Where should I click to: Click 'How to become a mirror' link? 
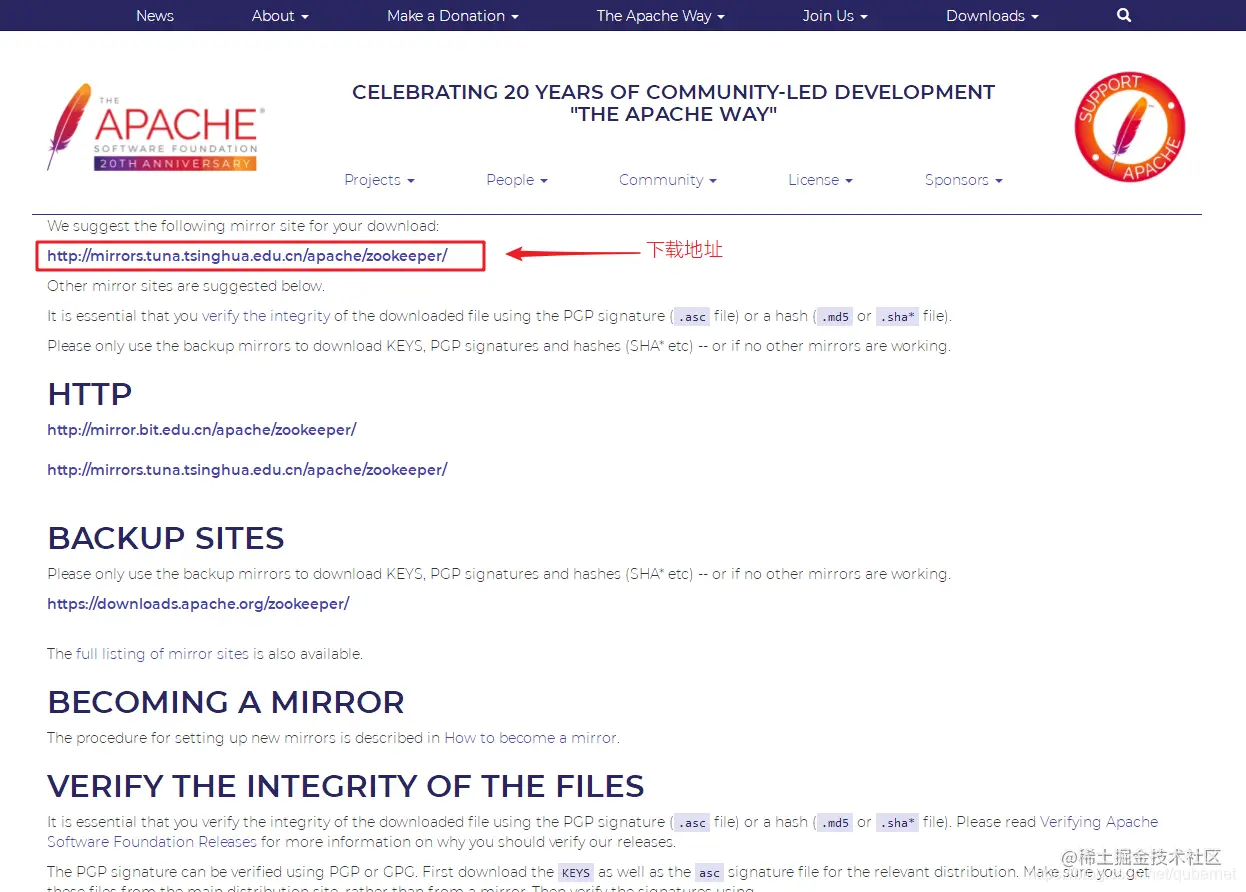pyautogui.click(x=530, y=738)
